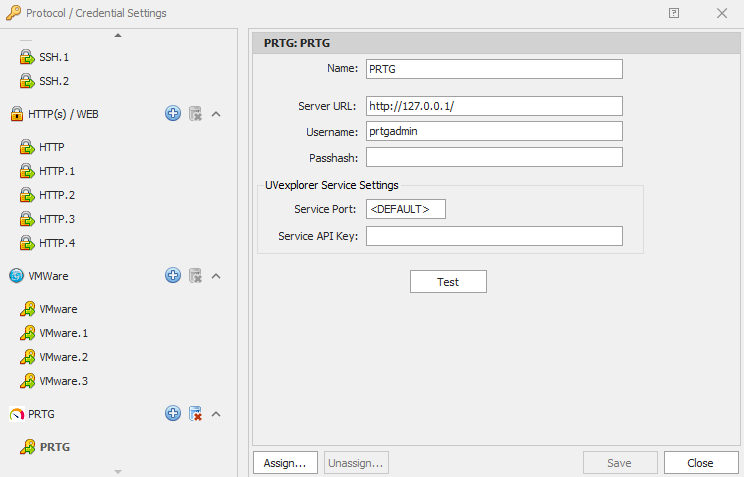
Task: Edit the Name field
Action: (494, 69)
